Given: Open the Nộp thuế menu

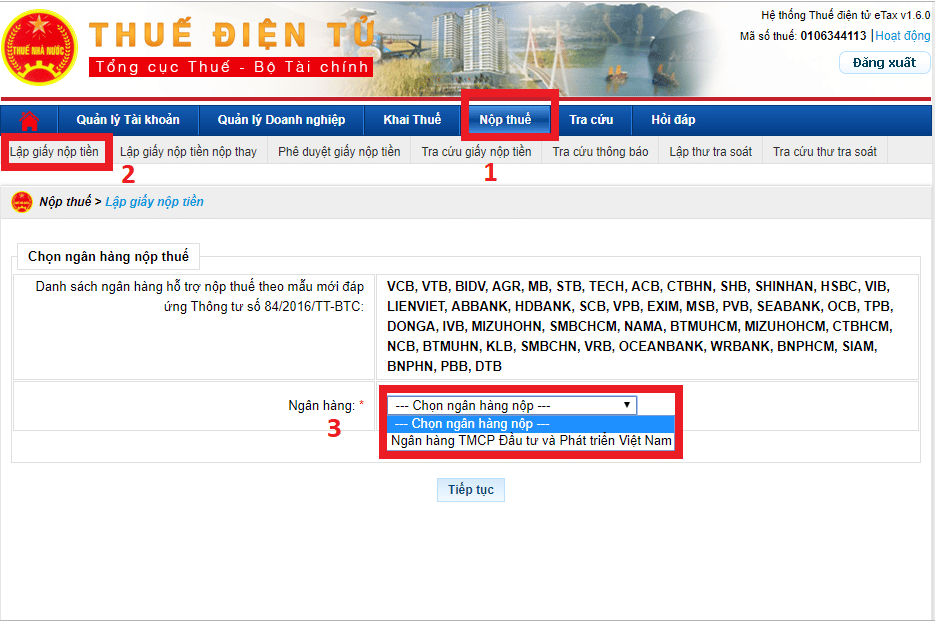Looking at the screenshot, I should tap(505, 120).
